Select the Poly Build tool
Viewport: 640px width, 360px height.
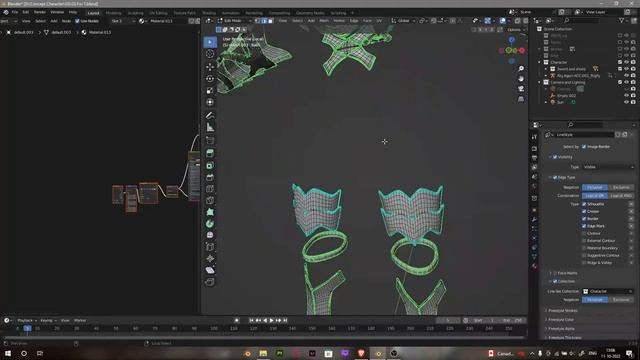[210, 212]
